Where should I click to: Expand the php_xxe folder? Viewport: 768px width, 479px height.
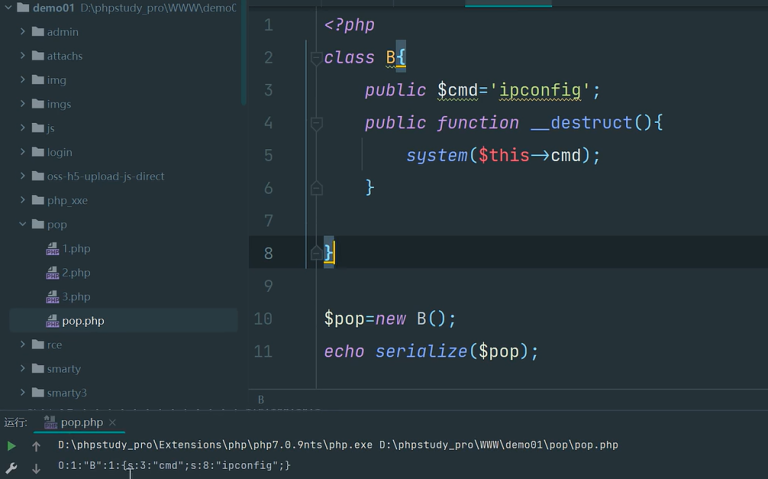point(23,201)
